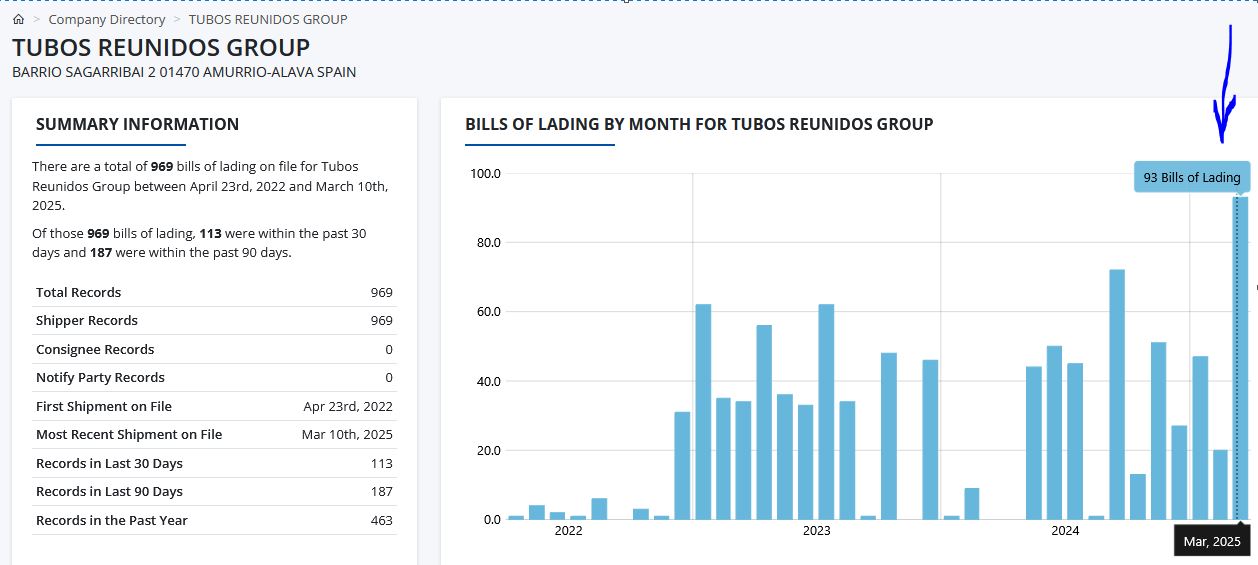Click the TUBOS REUNIDOS GROUP breadcrumb
The height and width of the screenshot is (565, 1258).
click(268, 19)
